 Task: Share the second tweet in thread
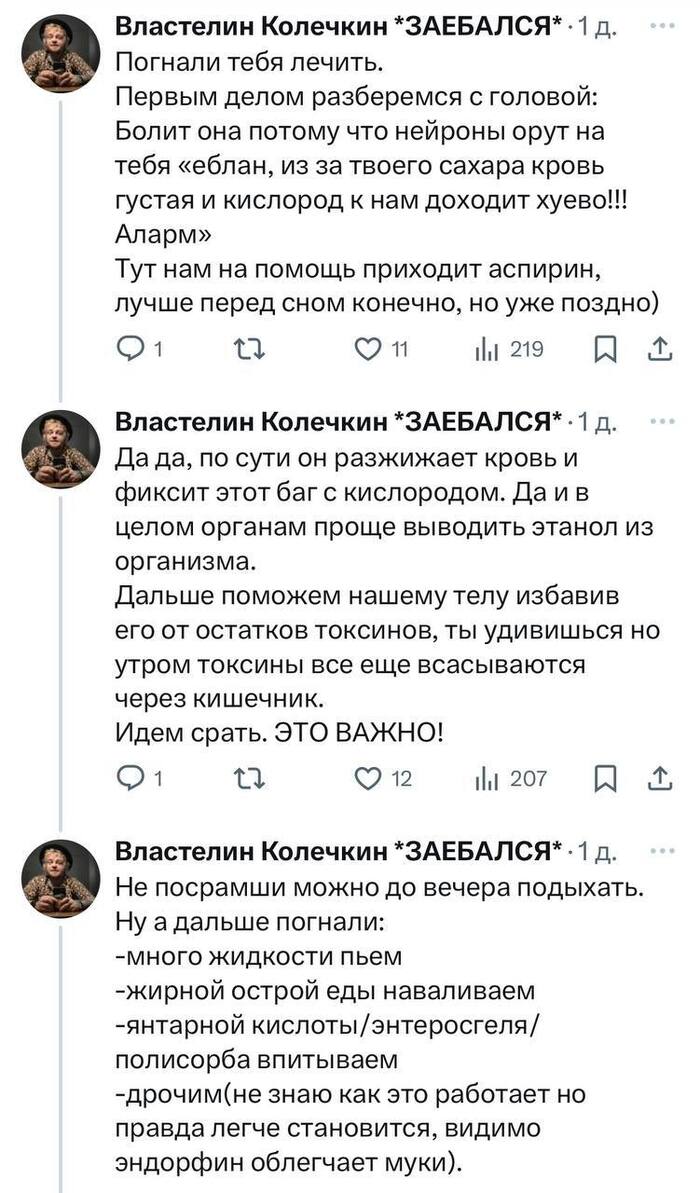pos(661,777)
